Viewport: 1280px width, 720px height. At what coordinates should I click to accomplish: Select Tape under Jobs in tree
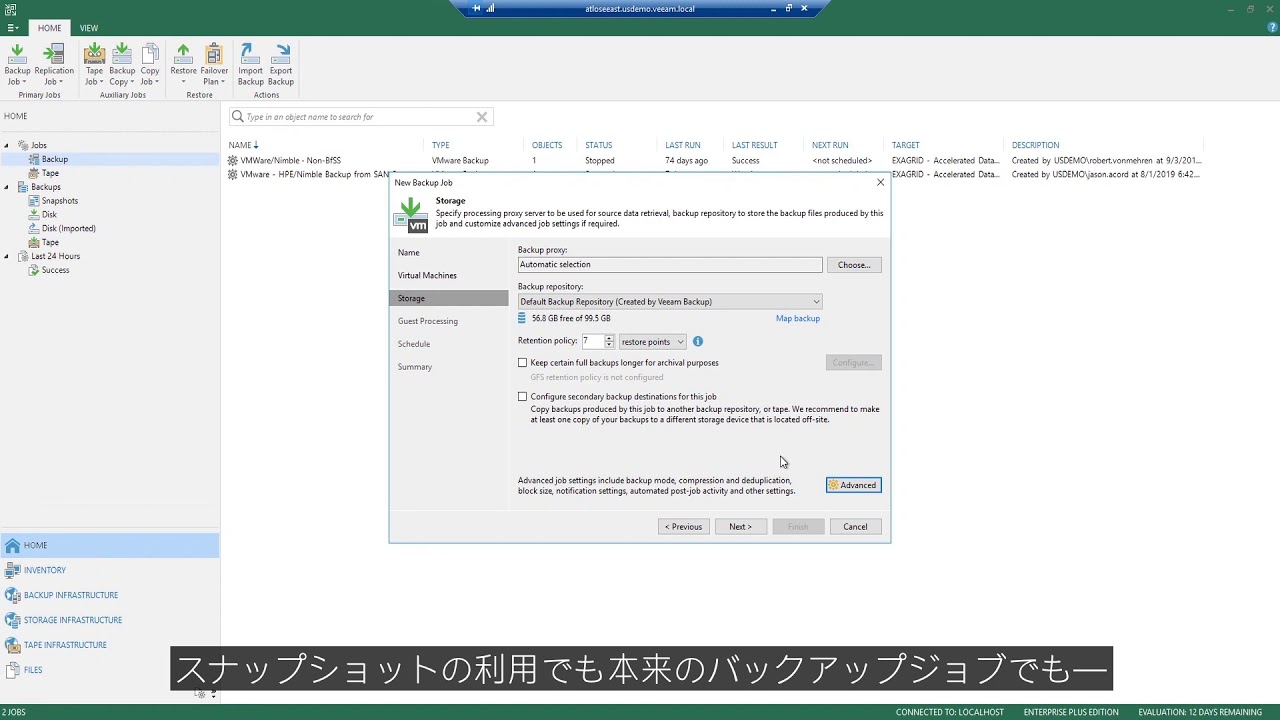click(x=50, y=173)
